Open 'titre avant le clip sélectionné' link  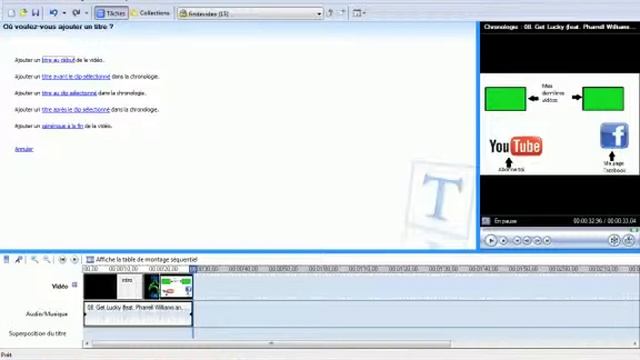76,76
